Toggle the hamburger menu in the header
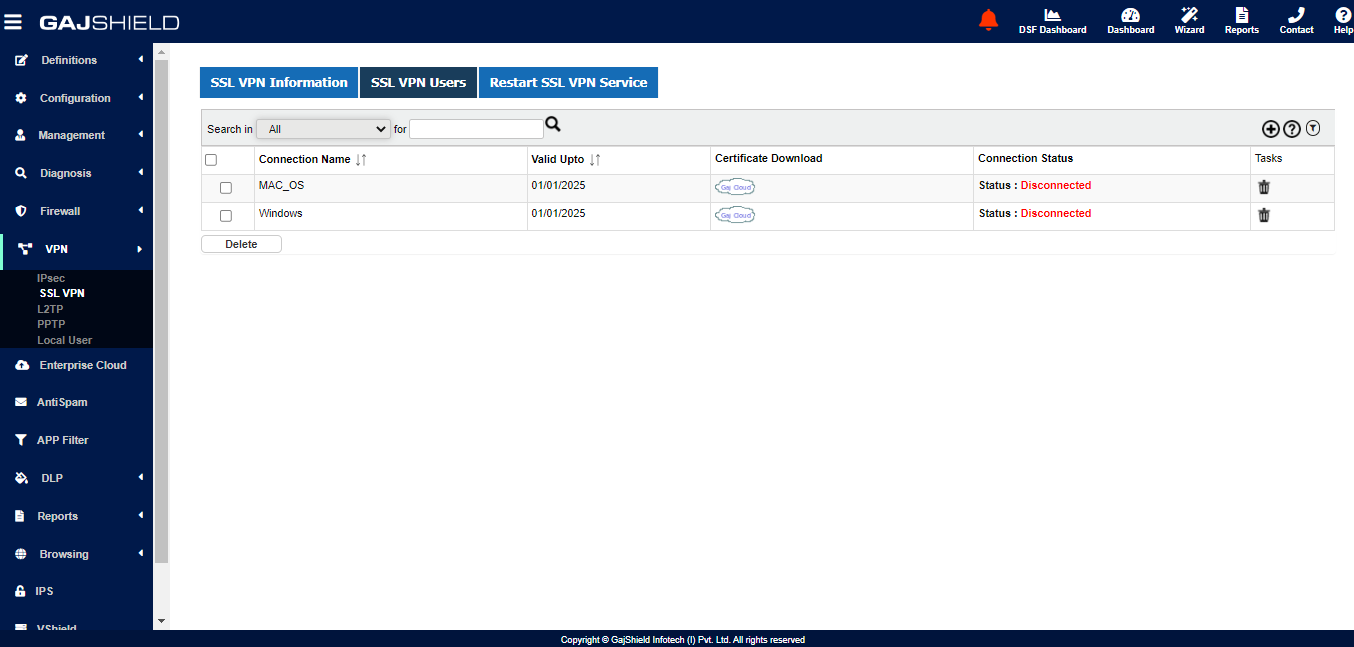This screenshot has width=1354, height=647. coord(13,21)
